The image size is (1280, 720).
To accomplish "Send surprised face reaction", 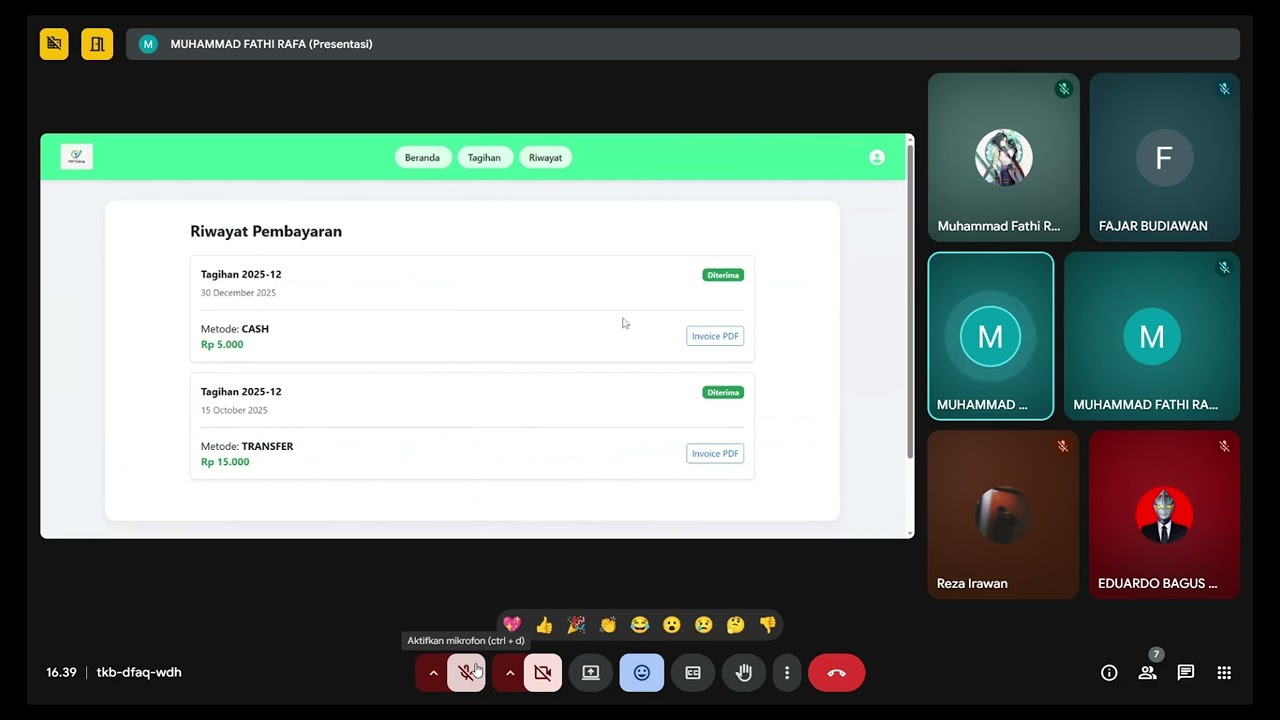I will pyautogui.click(x=672, y=625).
